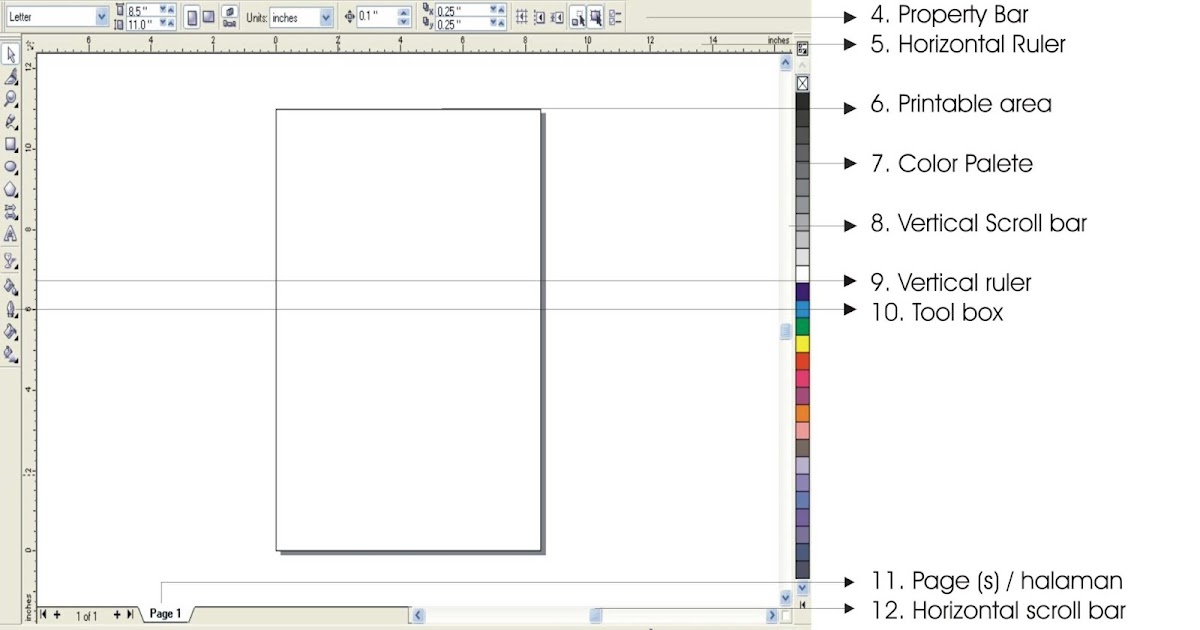Image resolution: width=1200 pixels, height=630 pixels.
Task: Increase nudge distance with the up stepper
Action: click(x=404, y=12)
